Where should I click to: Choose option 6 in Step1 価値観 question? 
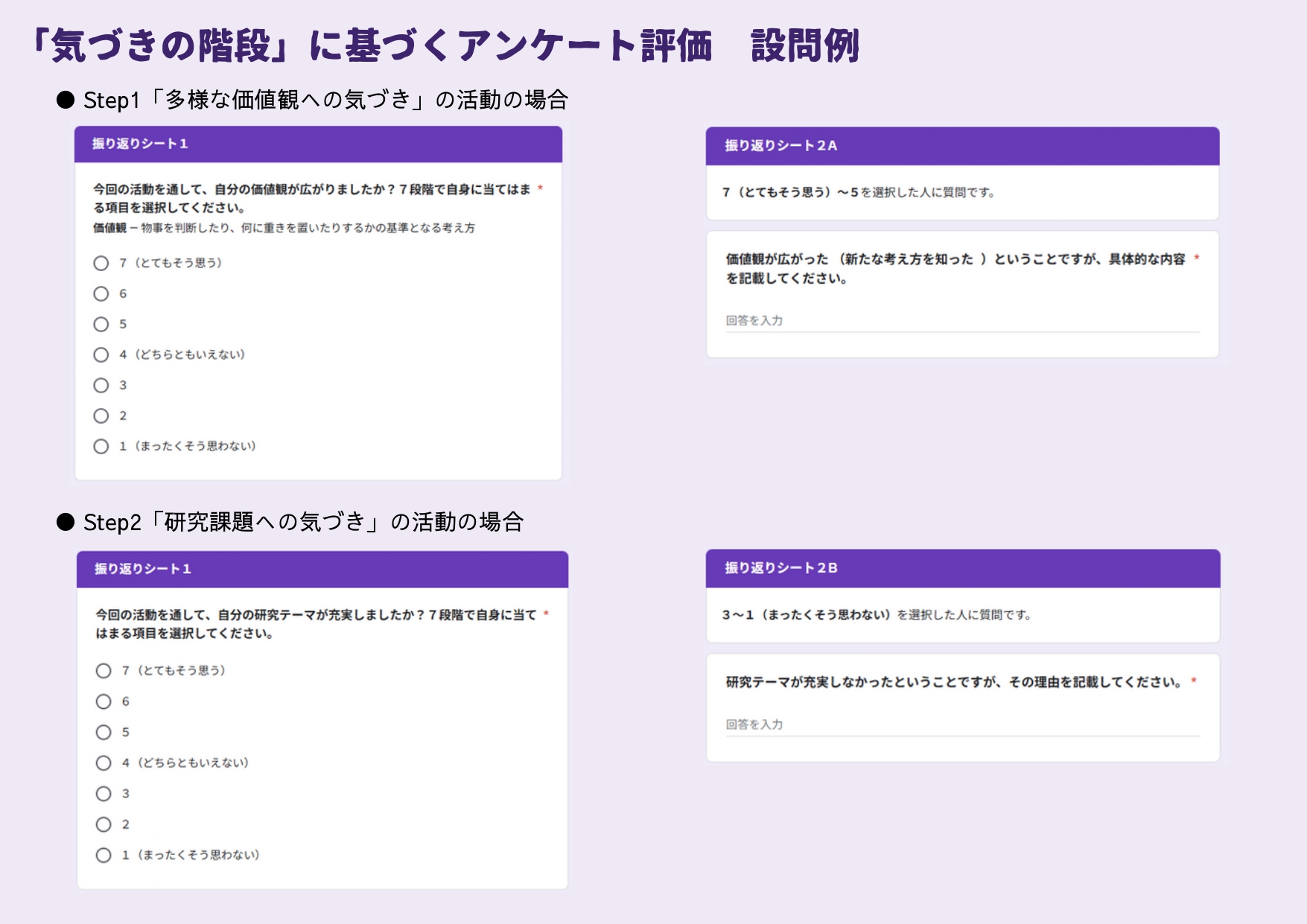coord(101,294)
